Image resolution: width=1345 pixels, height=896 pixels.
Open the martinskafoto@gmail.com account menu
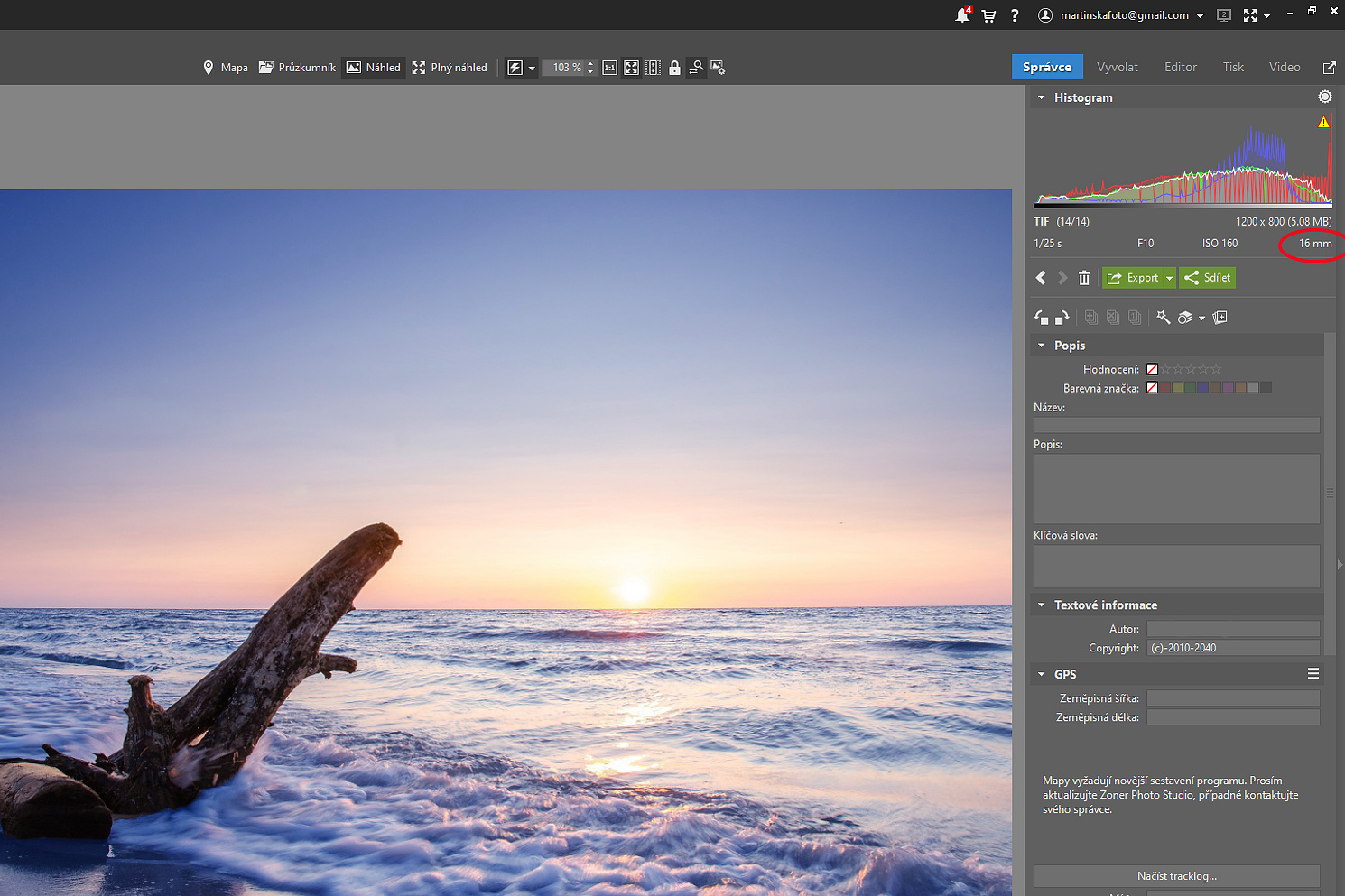1121,15
